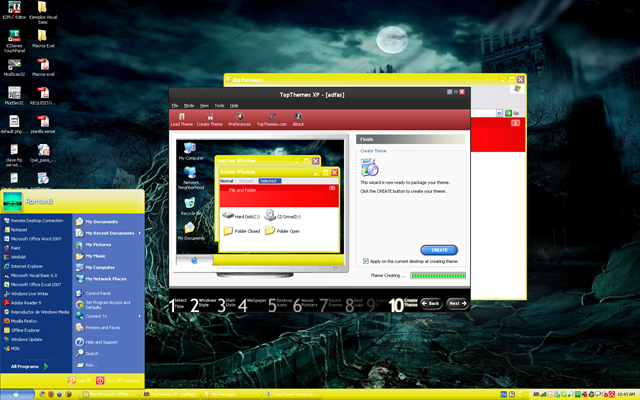640x400 pixels.
Task: Open the Mode menu in TopThemes XP
Action: 189,105
